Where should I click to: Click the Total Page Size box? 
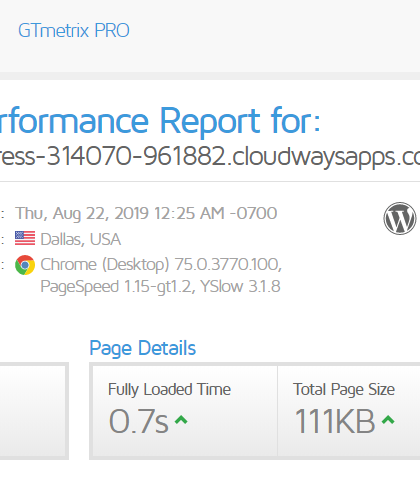point(349,411)
